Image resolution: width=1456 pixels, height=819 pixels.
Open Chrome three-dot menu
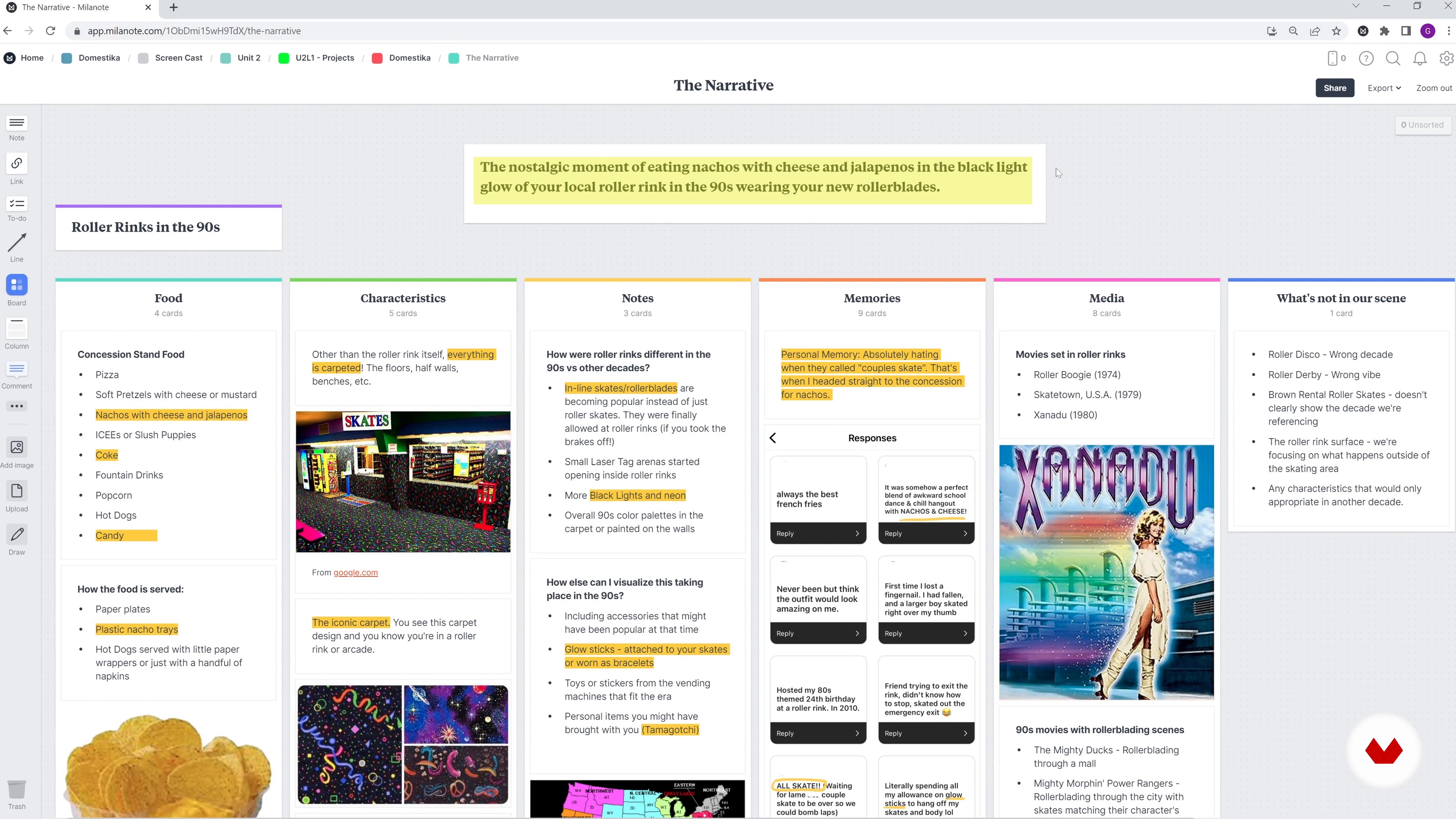coord(1449,30)
